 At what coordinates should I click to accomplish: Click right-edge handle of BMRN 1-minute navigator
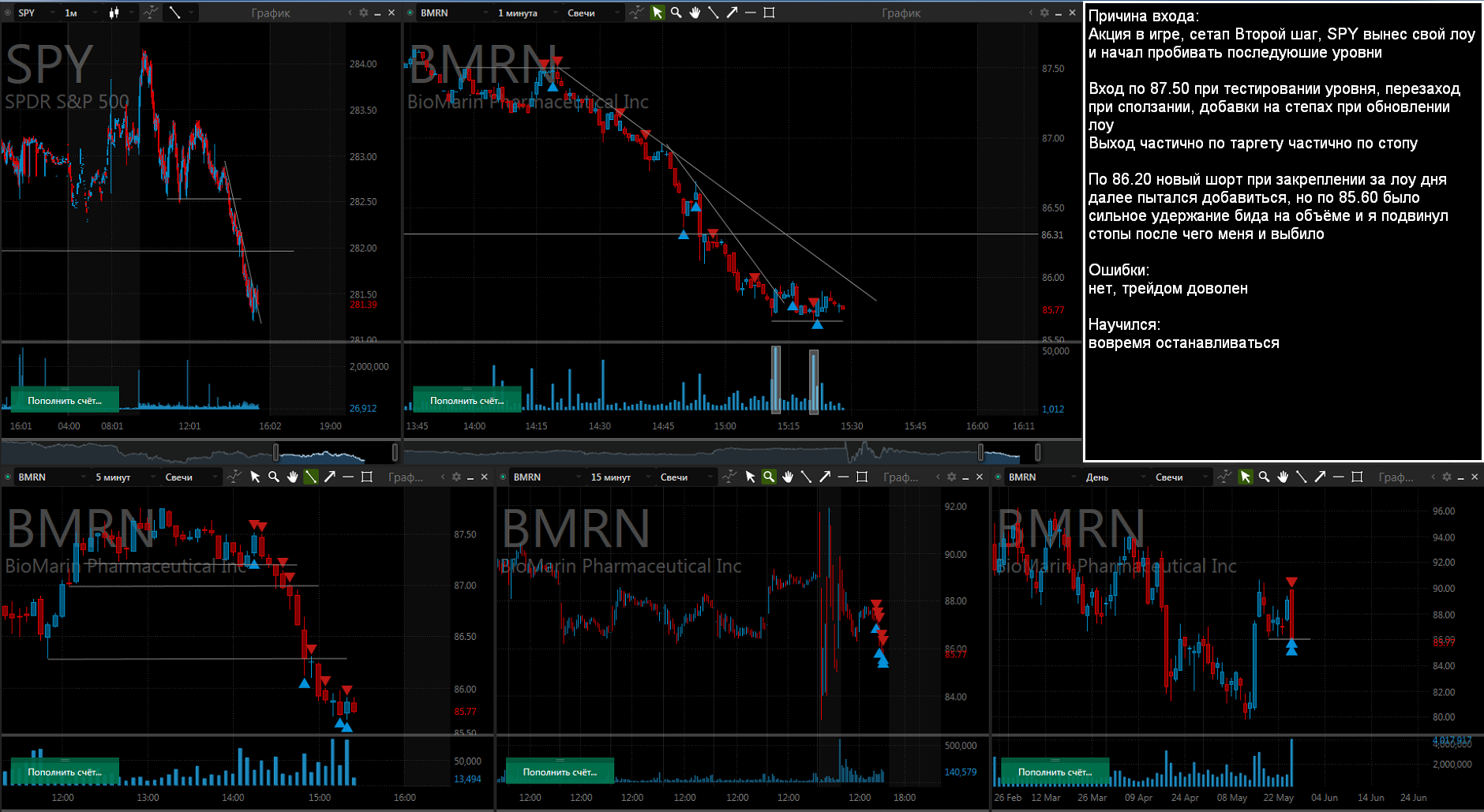pos(1037,451)
